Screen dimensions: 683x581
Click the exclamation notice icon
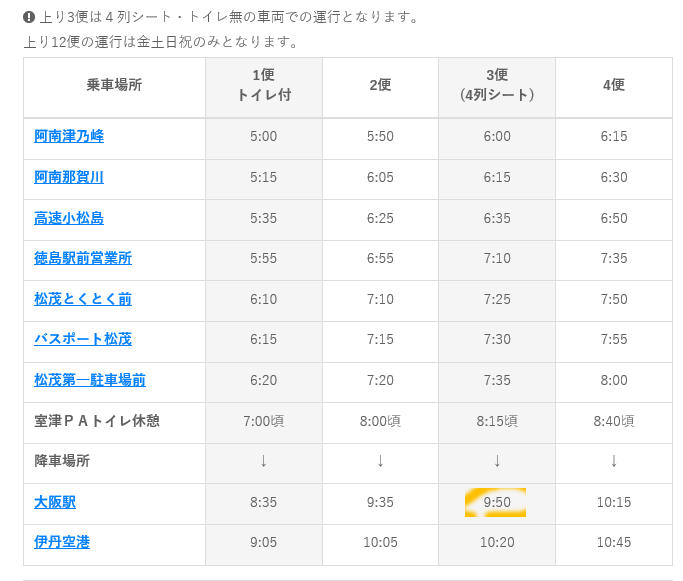point(29,17)
